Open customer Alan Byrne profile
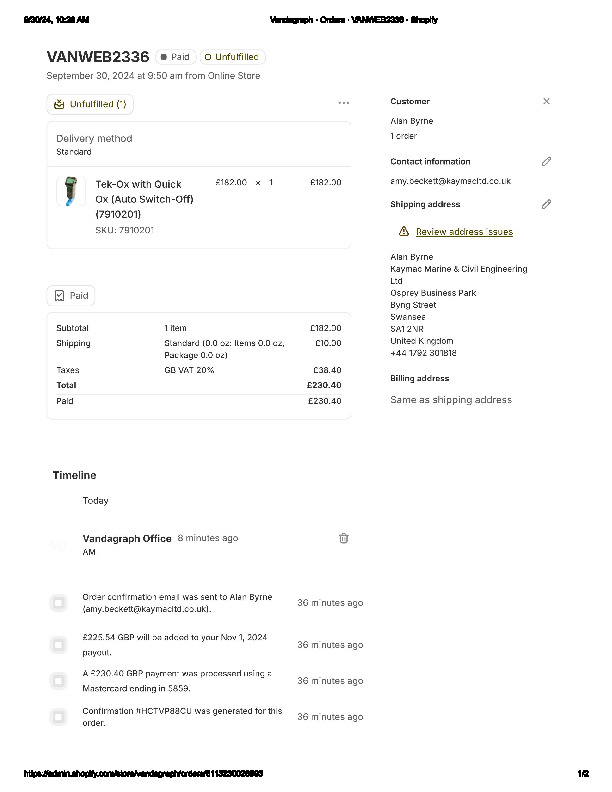Viewport: 612px width, 792px height. point(411,121)
